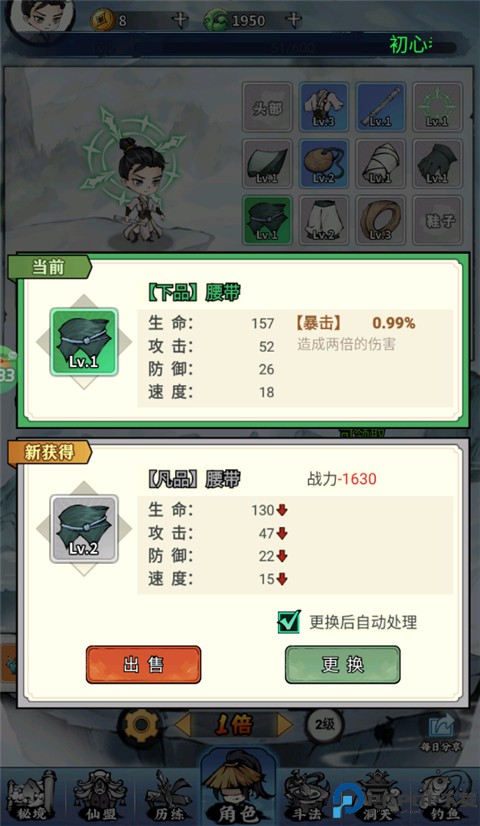Switch to the 斗法 tab
This screenshot has width=480, height=826.
pos(308,796)
